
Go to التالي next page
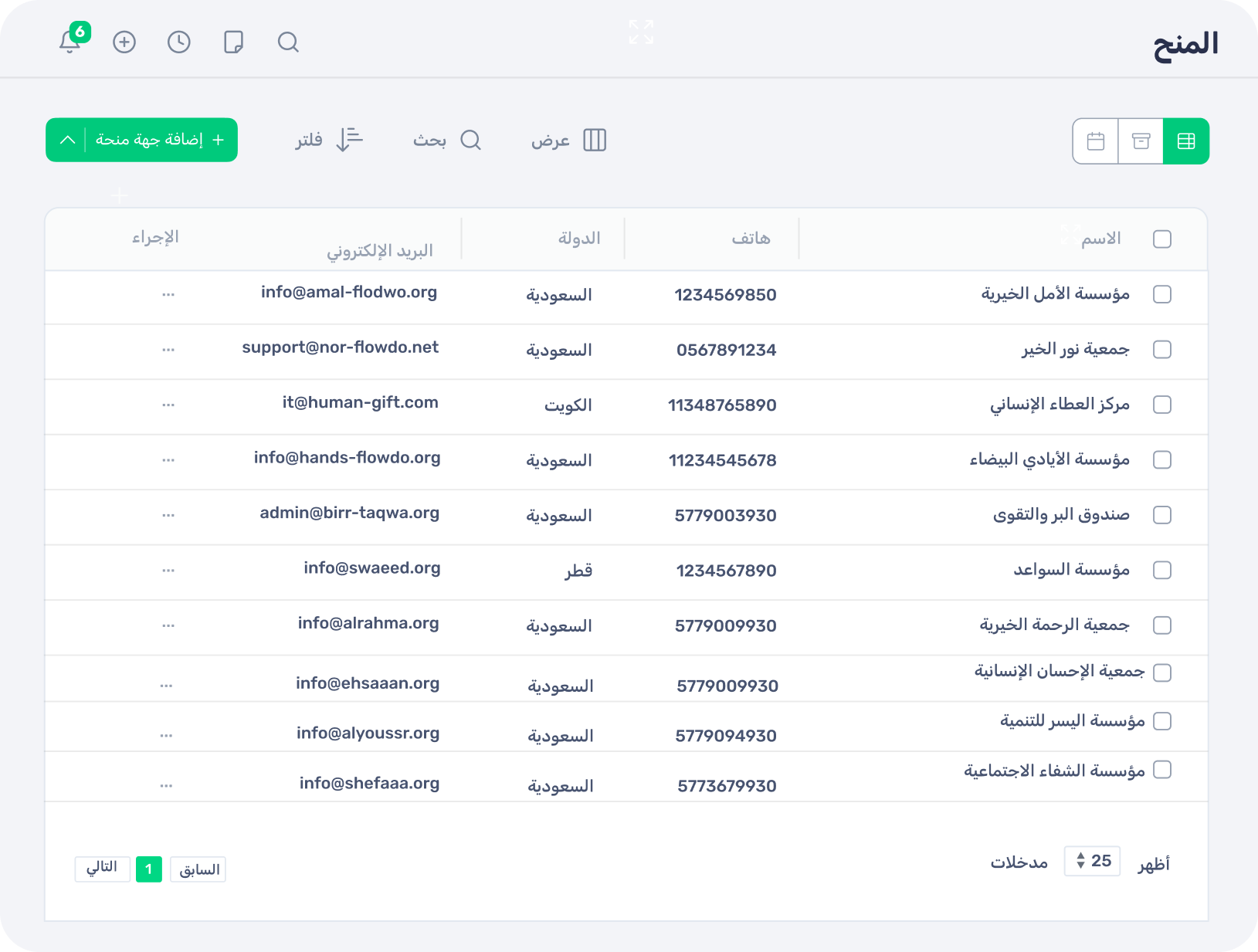(x=102, y=869)
